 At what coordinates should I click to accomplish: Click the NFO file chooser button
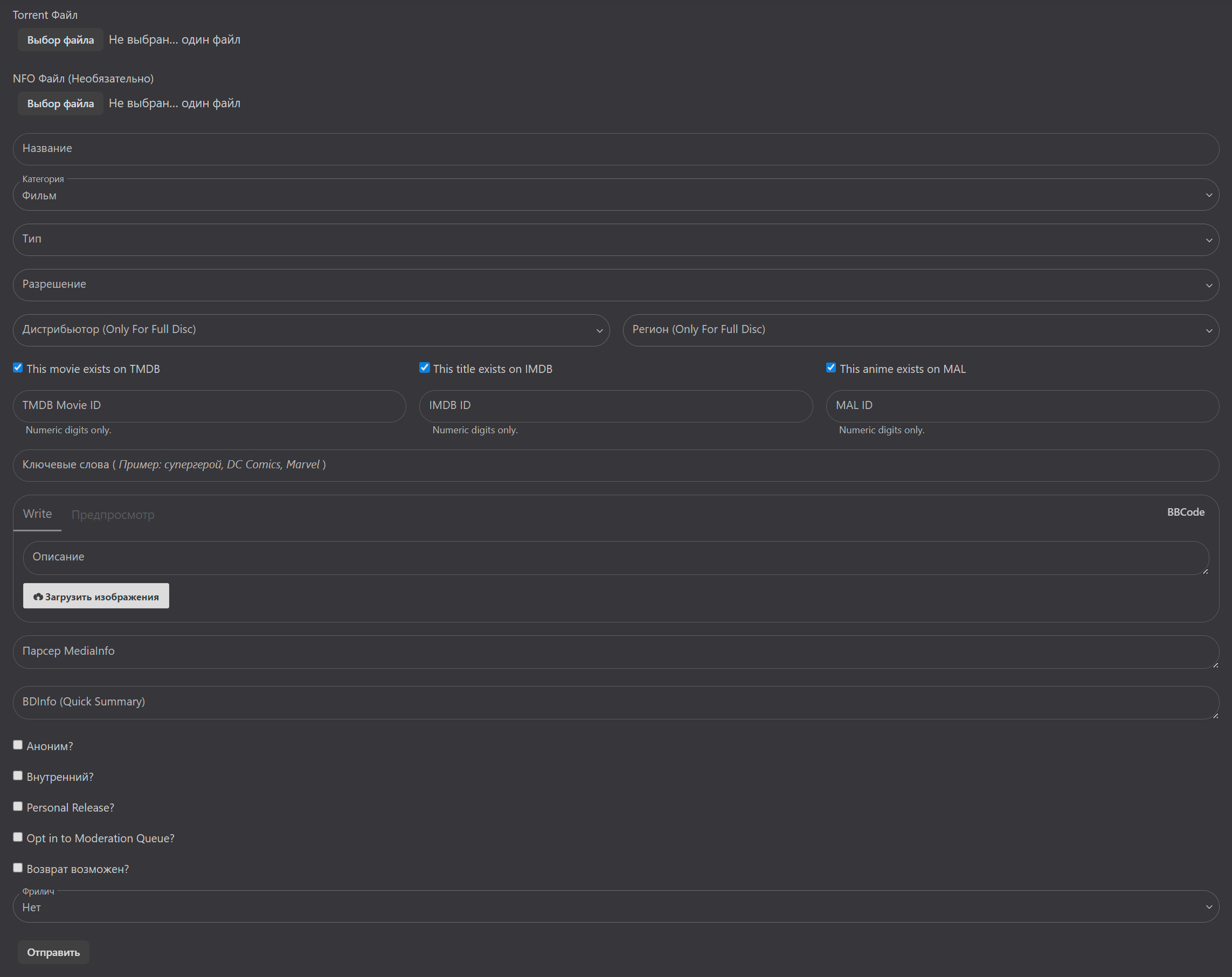pos(60,103)
